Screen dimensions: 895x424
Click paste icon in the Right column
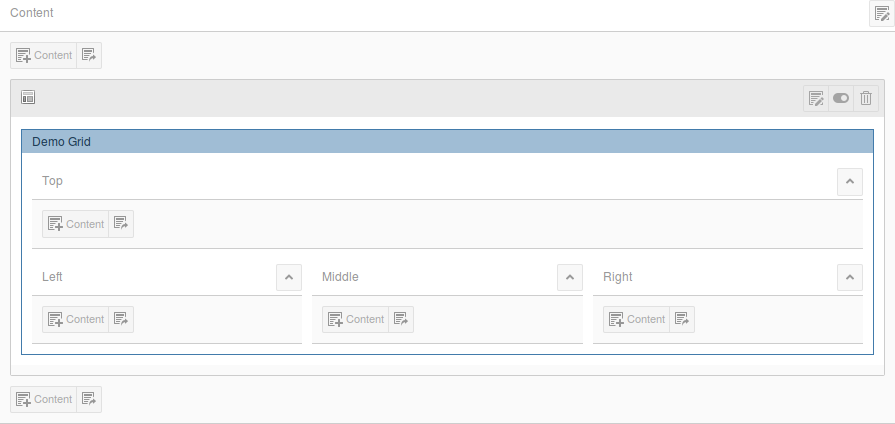pos(681,319)
